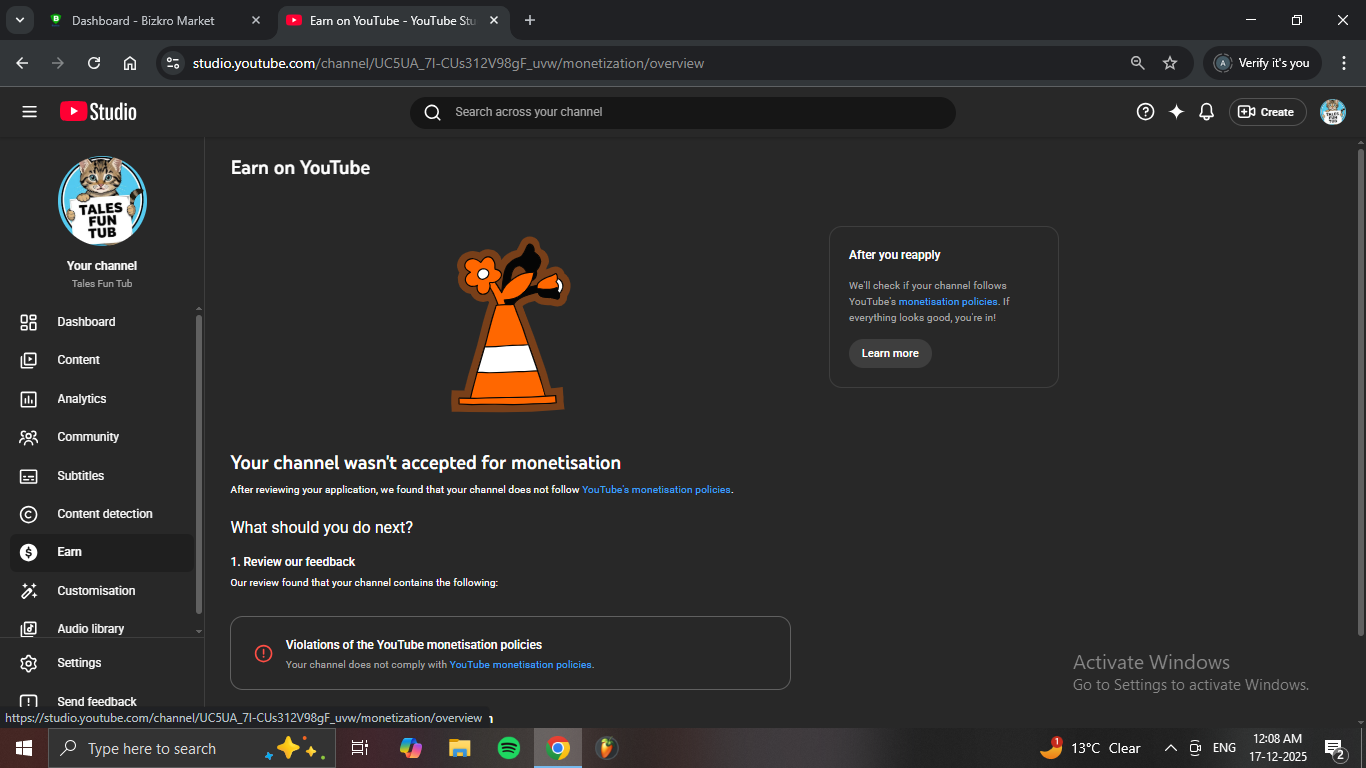Bookmark this page with the star icon
Image resolution: width=1366 pixels, height=768 pixels.
pyautogui.click(x=1170, y=63)
